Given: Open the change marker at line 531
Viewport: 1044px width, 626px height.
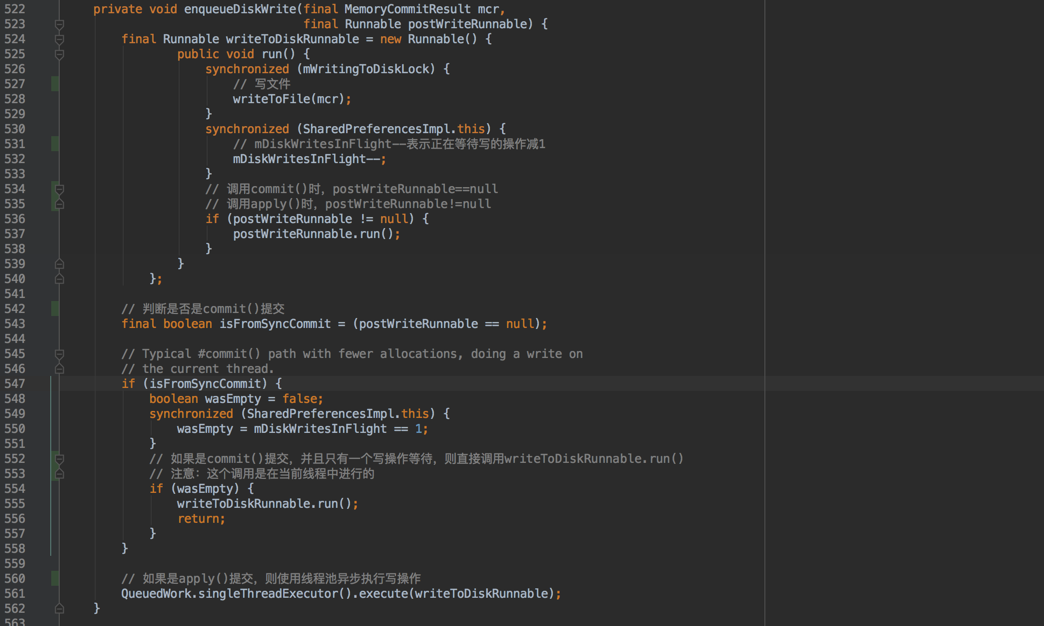Looking at the screenshot, I should (55, 144).
